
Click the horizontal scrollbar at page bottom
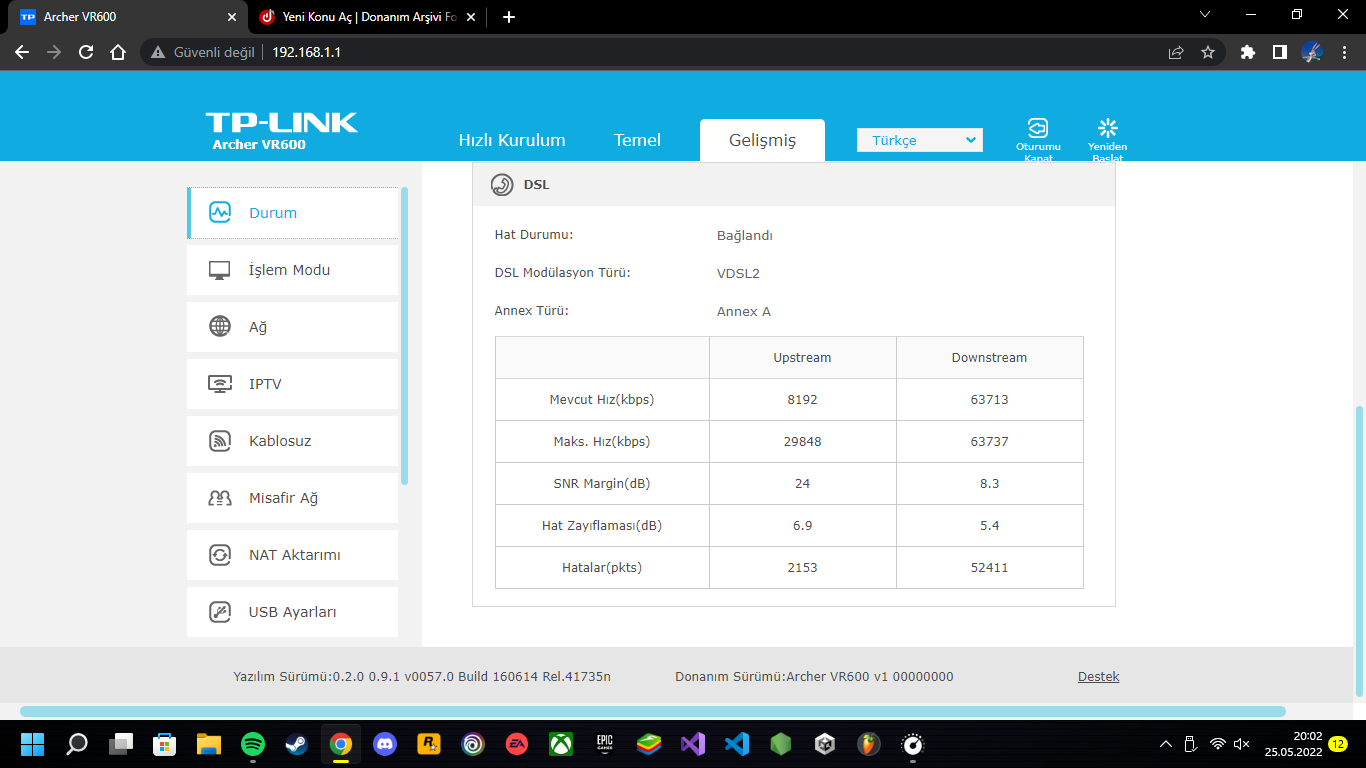pyautogui.click(x=653, y=712)
